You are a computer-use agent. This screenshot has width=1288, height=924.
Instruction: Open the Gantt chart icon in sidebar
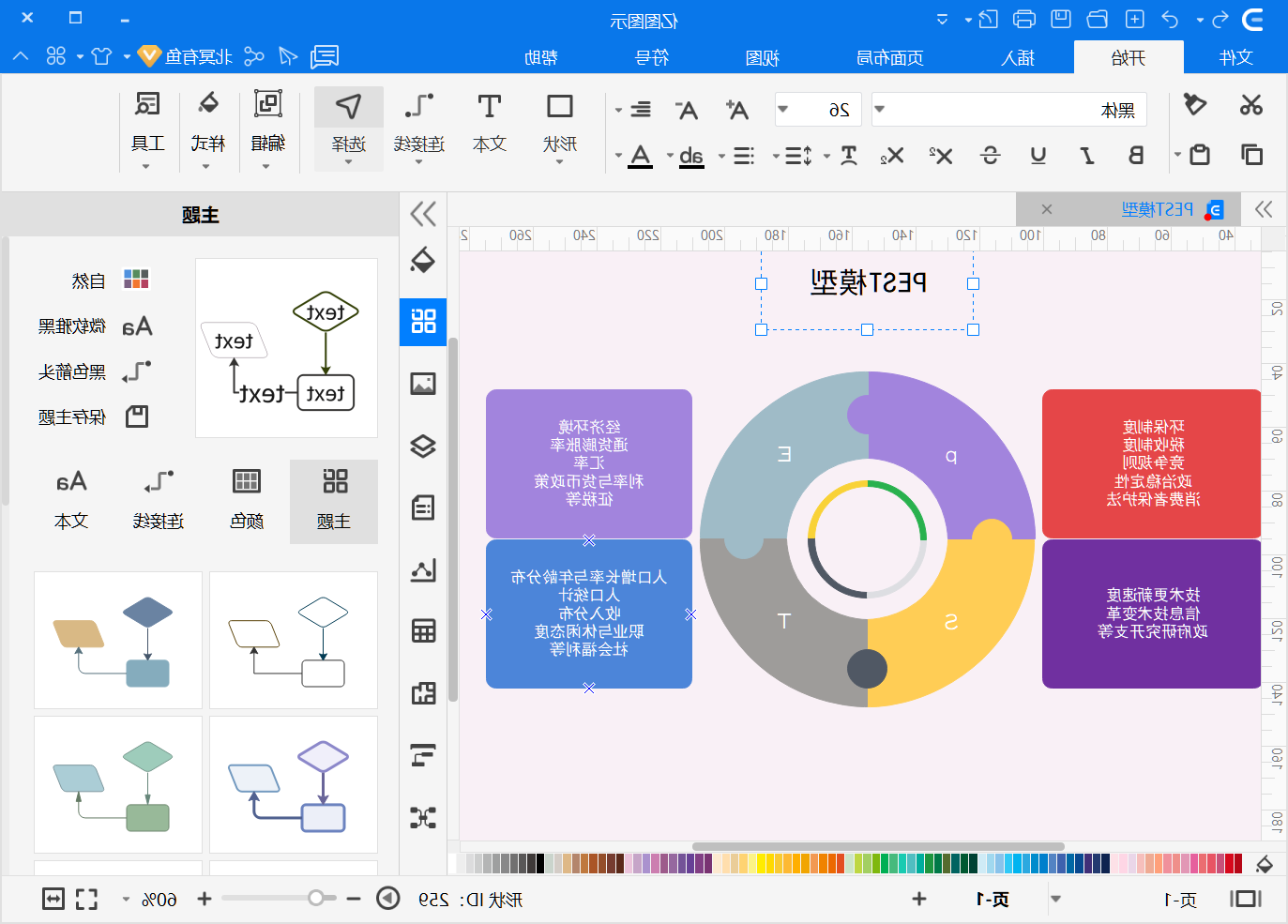coord(423,754)
